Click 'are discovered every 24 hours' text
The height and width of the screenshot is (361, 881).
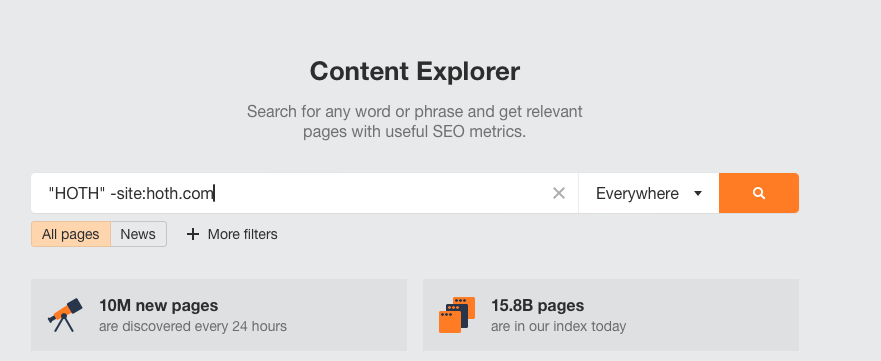pyautogui.click(x=193, y=326)
